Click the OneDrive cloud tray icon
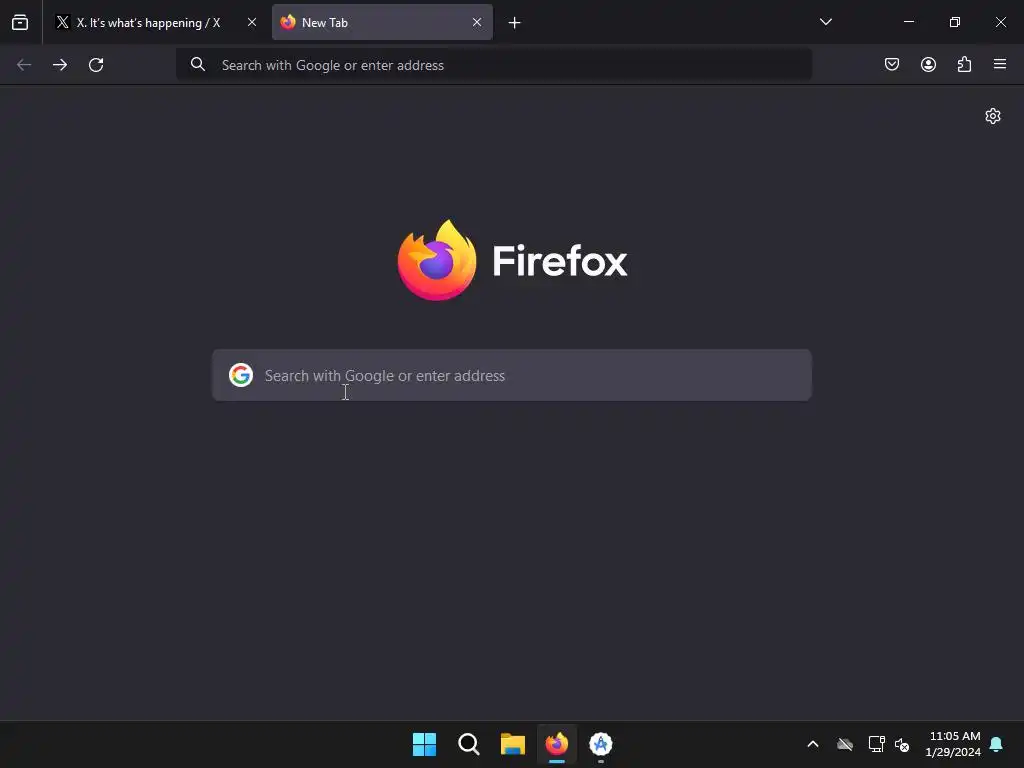The width and height of the screenshot is (1024, 768). (845, 744)
